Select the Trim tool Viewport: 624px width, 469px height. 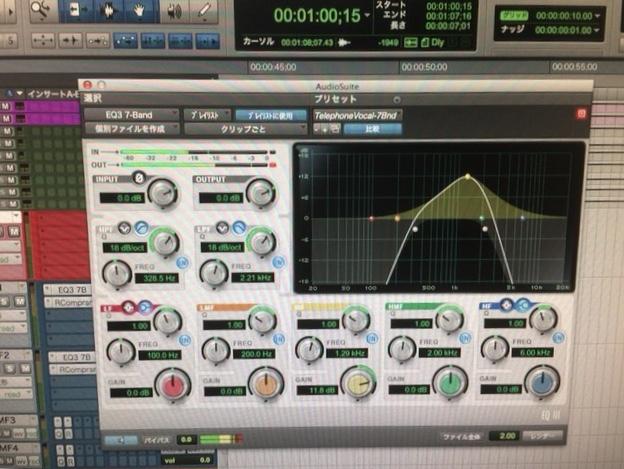coord(76,10)
